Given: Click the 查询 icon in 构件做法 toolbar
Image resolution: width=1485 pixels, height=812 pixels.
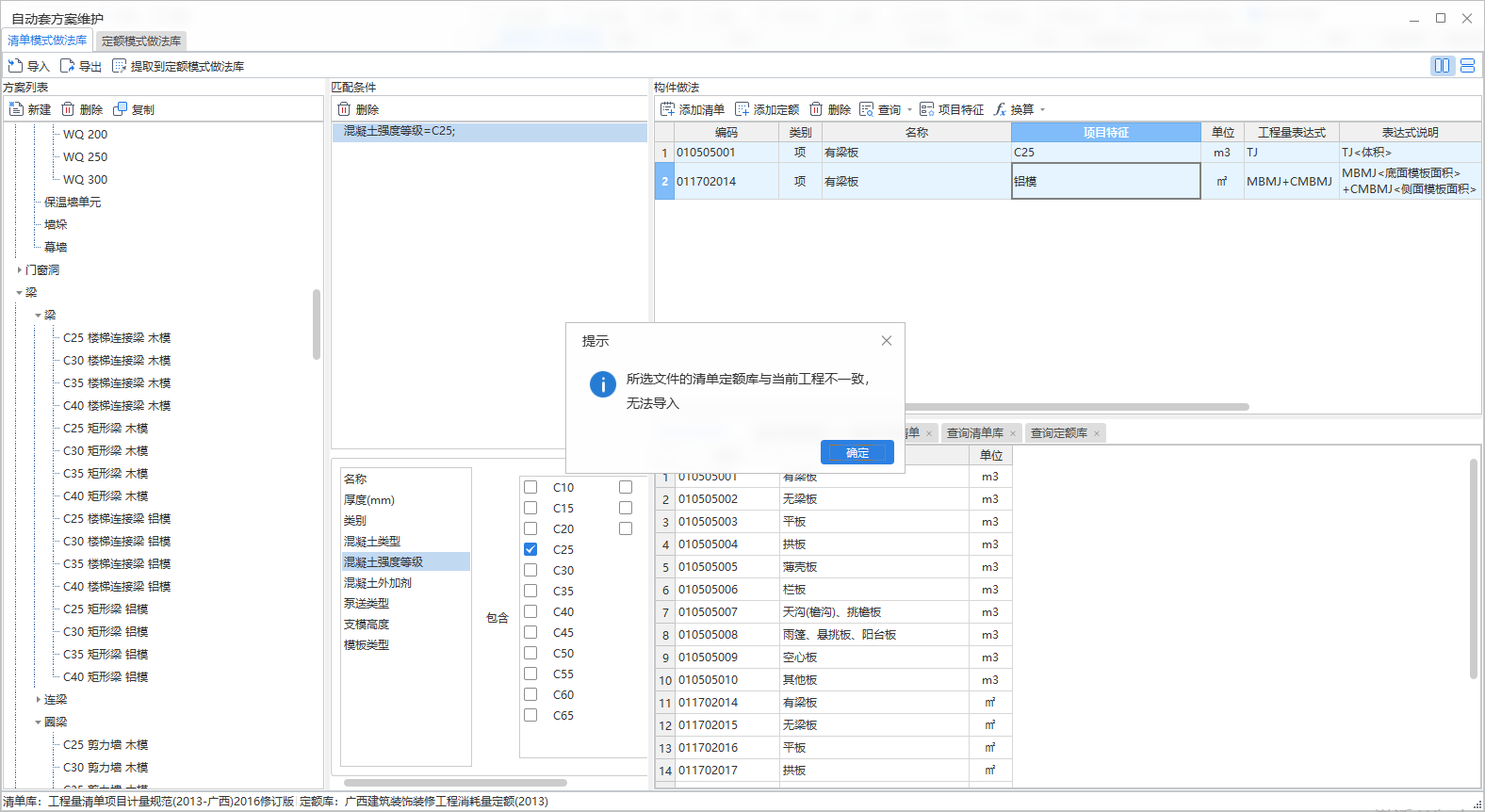Looking at the screenshot, I should point(866,109).
